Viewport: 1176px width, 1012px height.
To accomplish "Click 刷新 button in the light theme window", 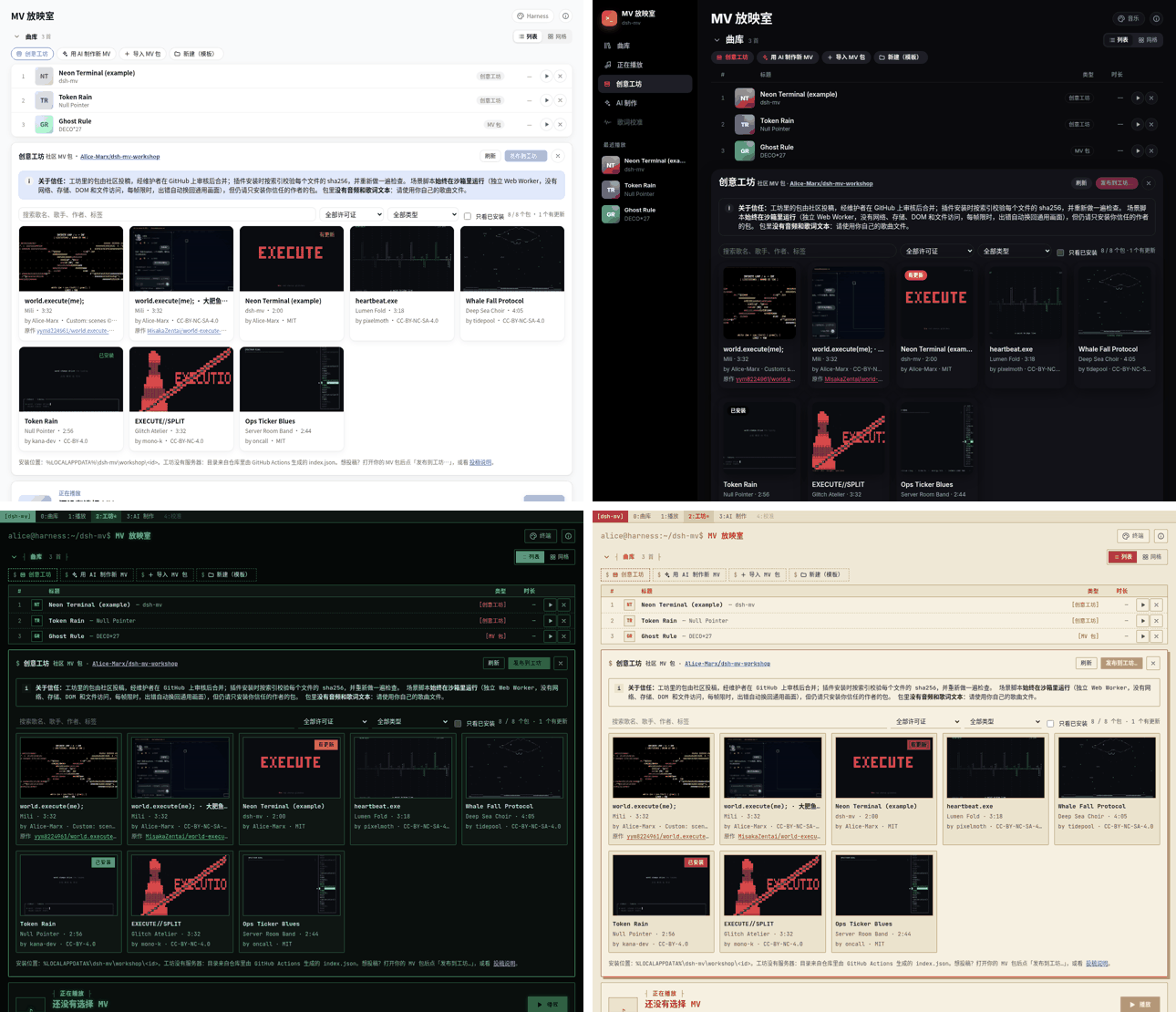I will tap(490, 156).
